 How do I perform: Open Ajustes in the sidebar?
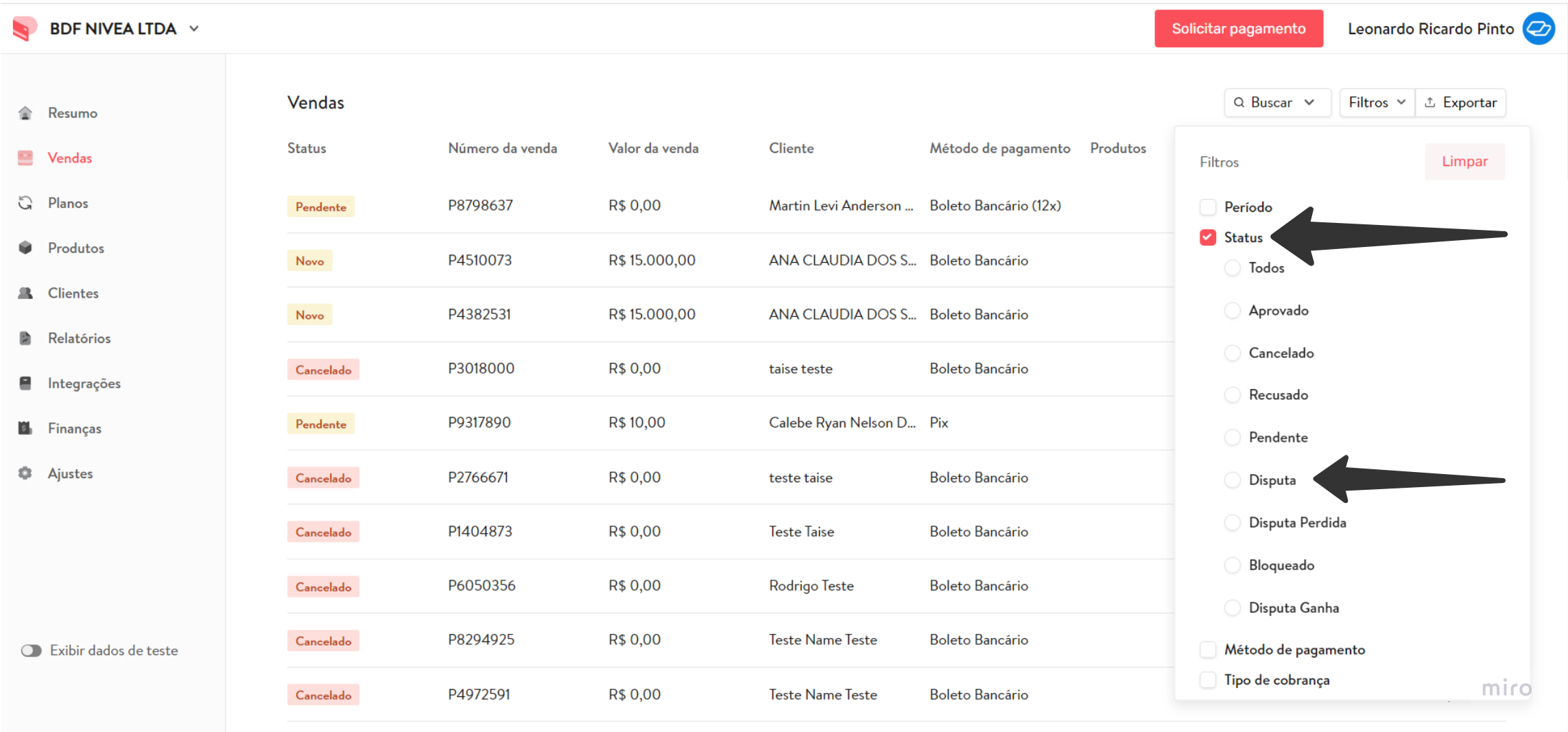coord(70,474)
